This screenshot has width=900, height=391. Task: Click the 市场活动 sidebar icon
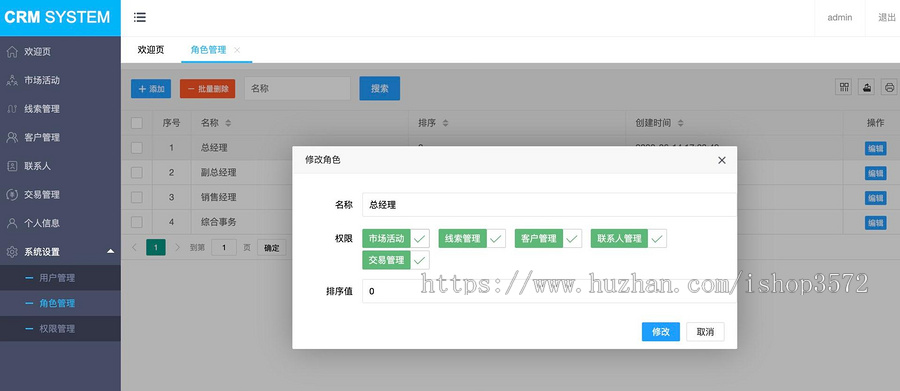(11, 80)
